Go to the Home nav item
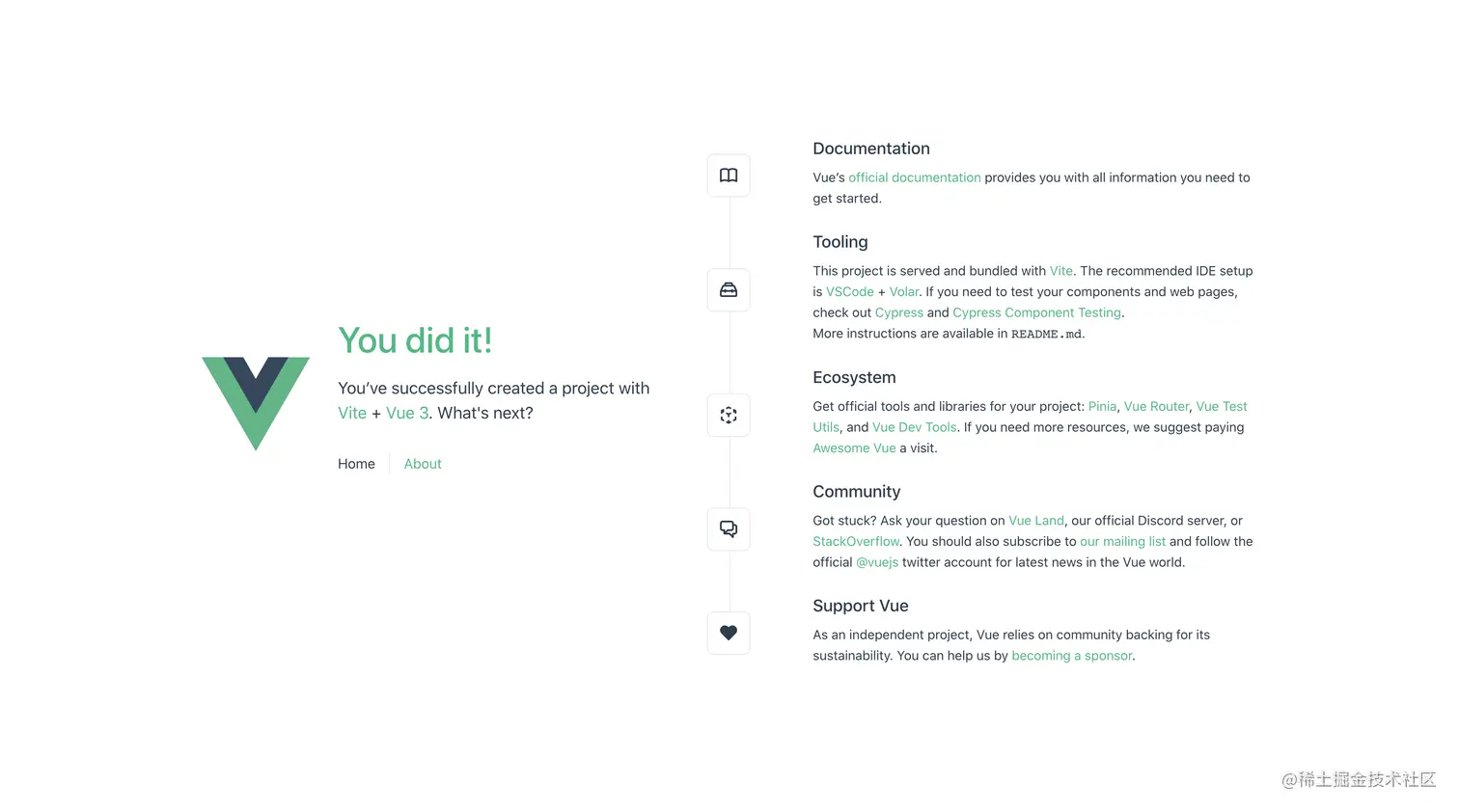Screen dimensions: 1459x812 point(356,464)
